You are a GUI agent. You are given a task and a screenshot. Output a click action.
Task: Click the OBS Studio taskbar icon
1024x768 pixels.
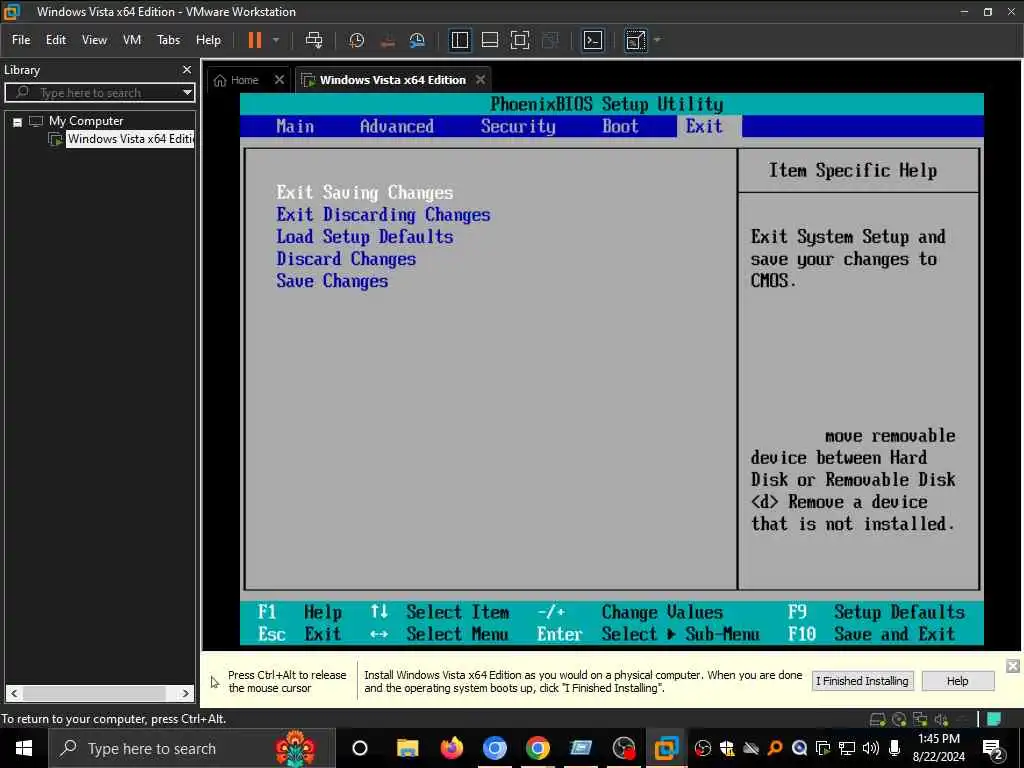click(x=624, y=748)
